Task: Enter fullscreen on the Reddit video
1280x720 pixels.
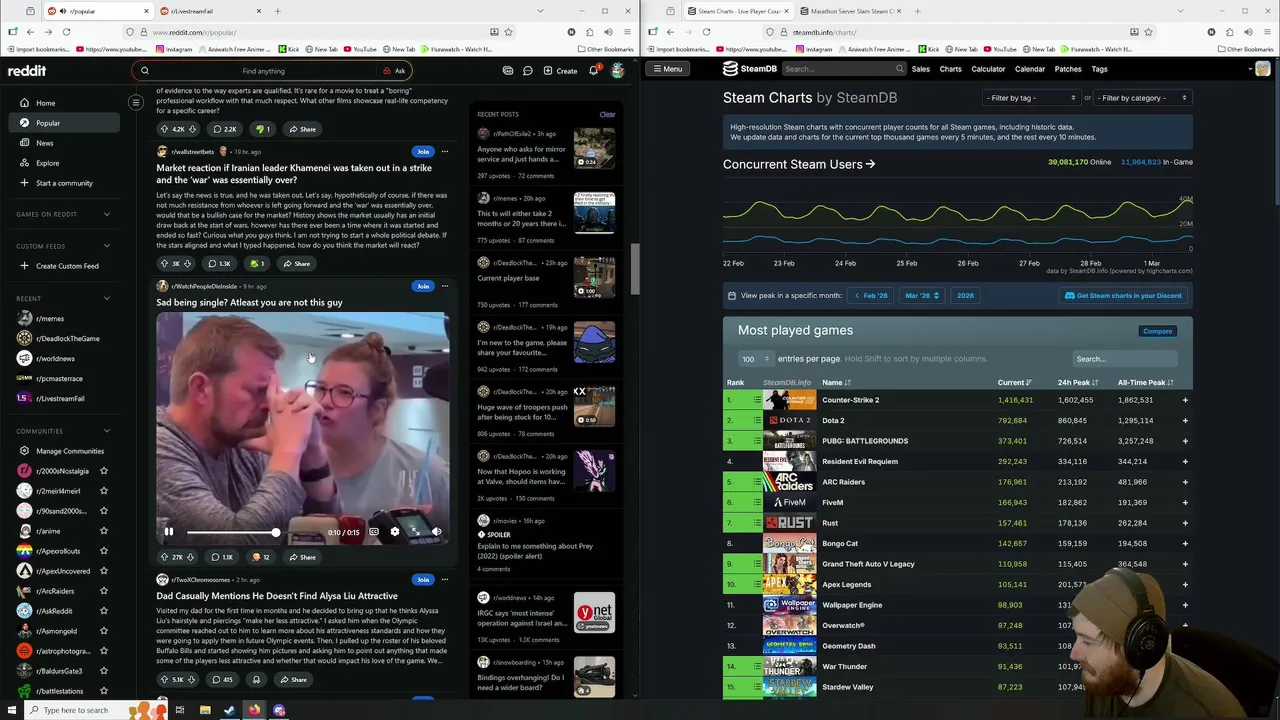Action: point(416,532)
